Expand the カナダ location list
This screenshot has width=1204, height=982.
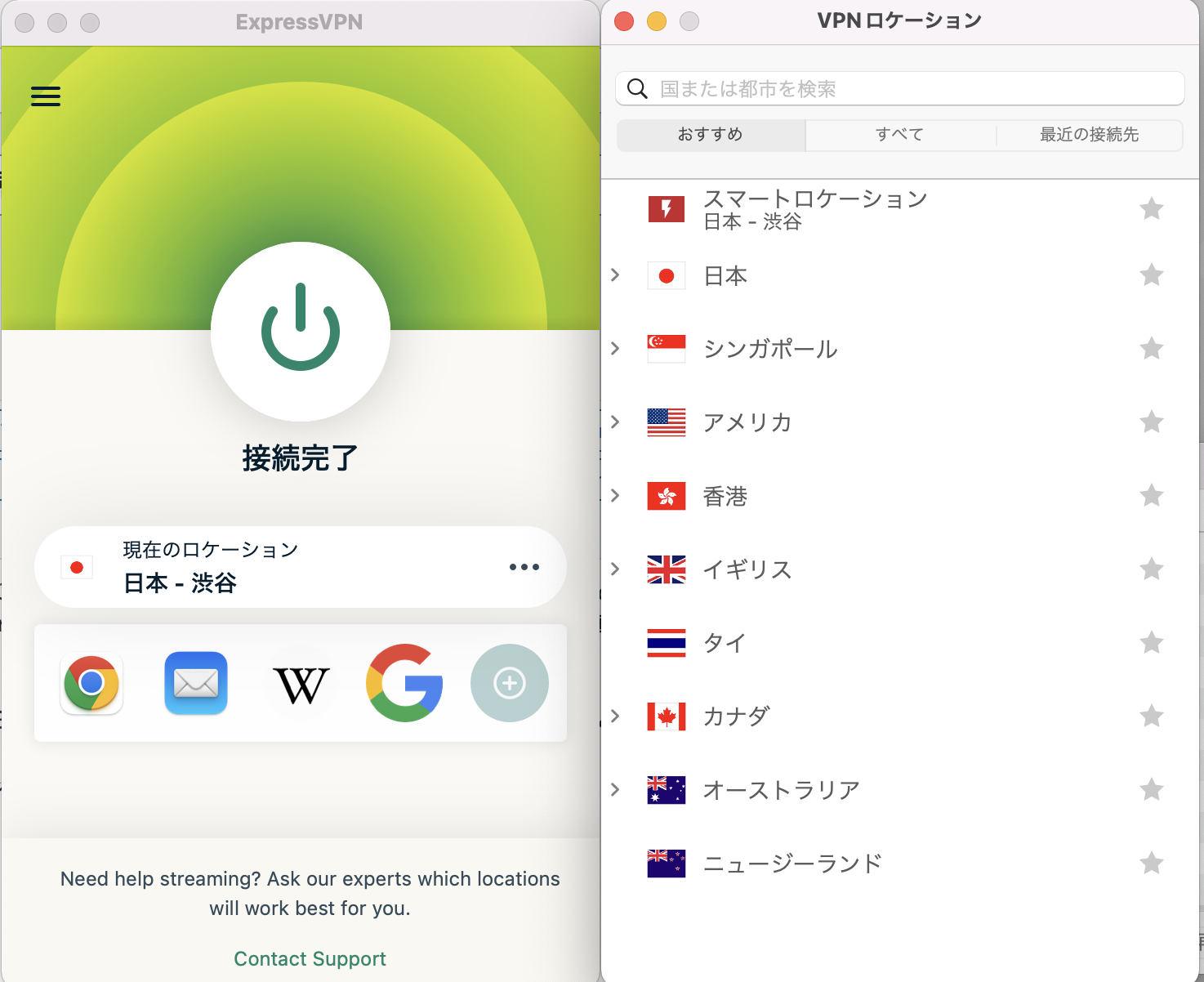616,716
